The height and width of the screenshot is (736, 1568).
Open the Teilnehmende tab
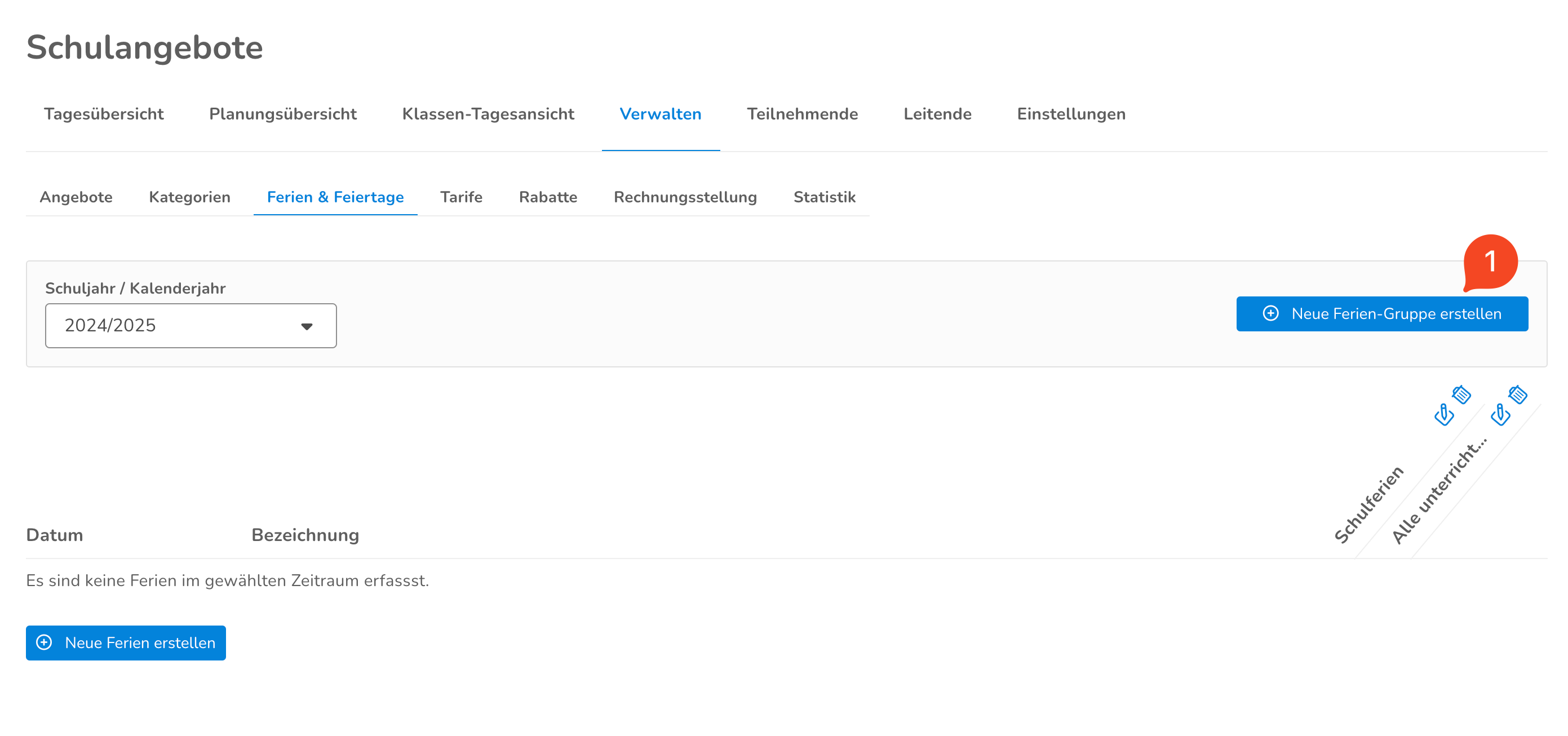coord(801,114)
